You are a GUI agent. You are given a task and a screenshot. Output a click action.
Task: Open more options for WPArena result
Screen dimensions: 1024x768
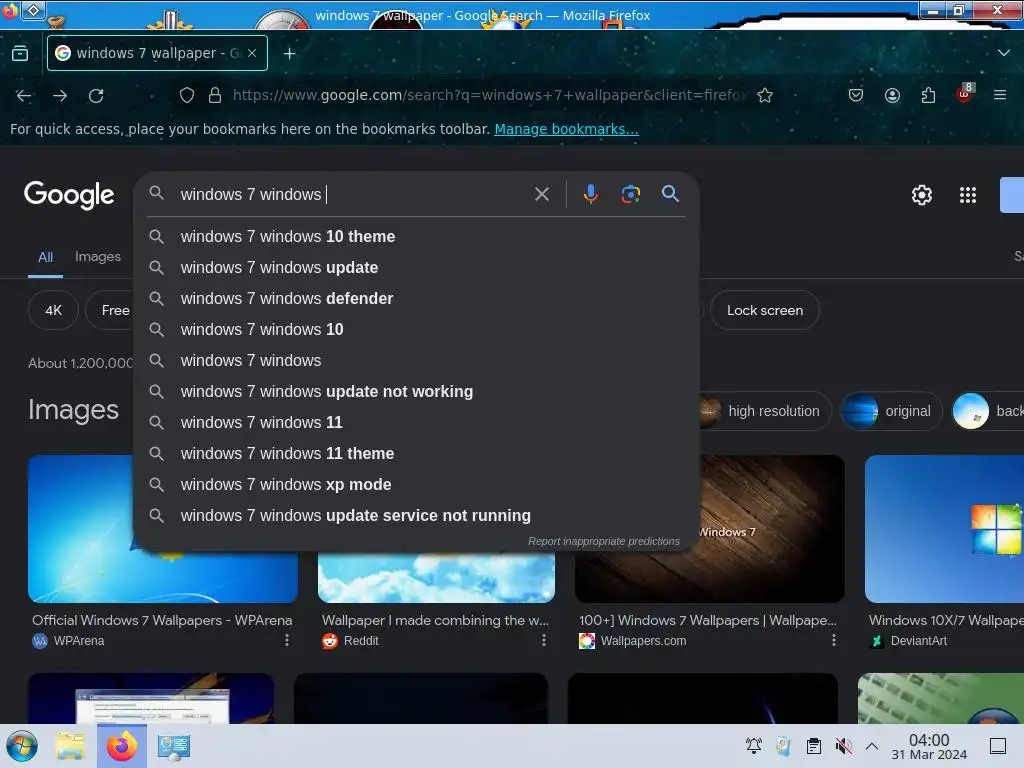[x=287, y=641]
